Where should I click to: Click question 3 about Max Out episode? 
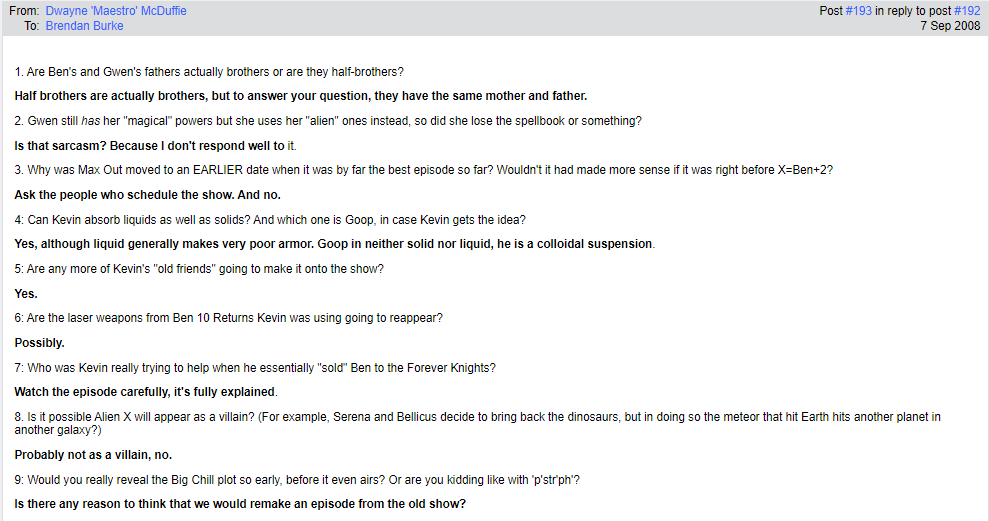click(x=423, y=170)
